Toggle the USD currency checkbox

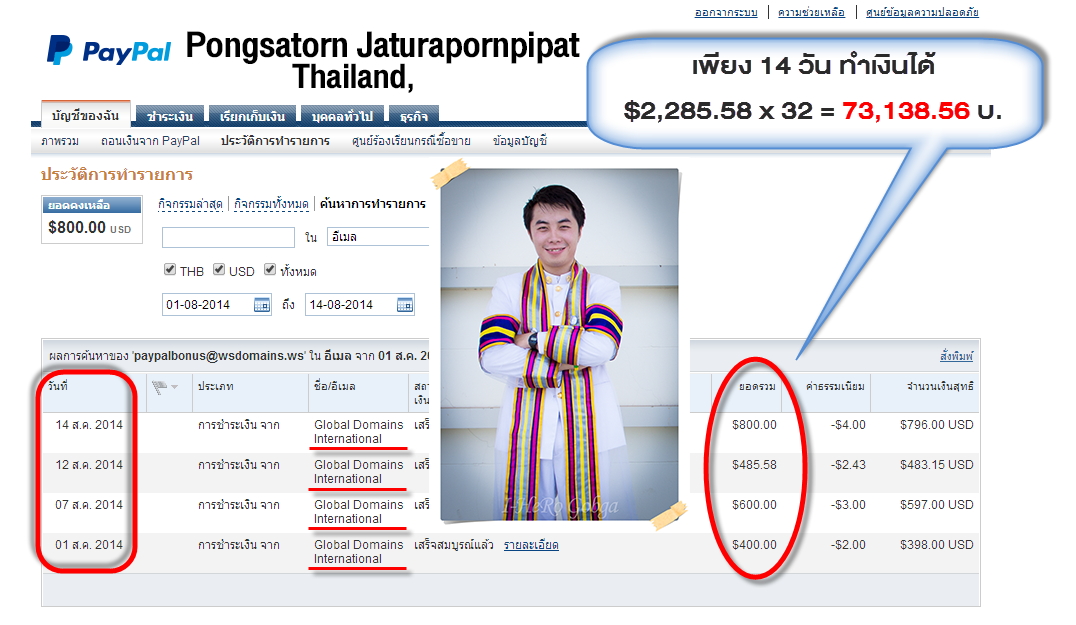click(219, 270)
